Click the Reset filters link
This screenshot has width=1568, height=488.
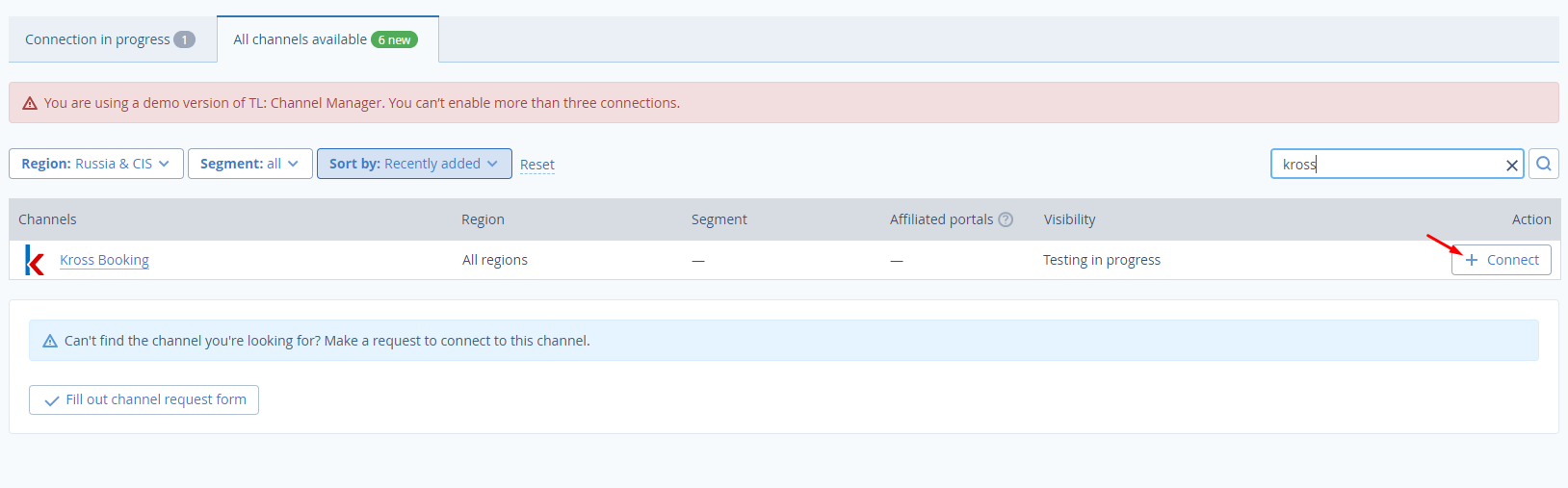tap(537, 165)
